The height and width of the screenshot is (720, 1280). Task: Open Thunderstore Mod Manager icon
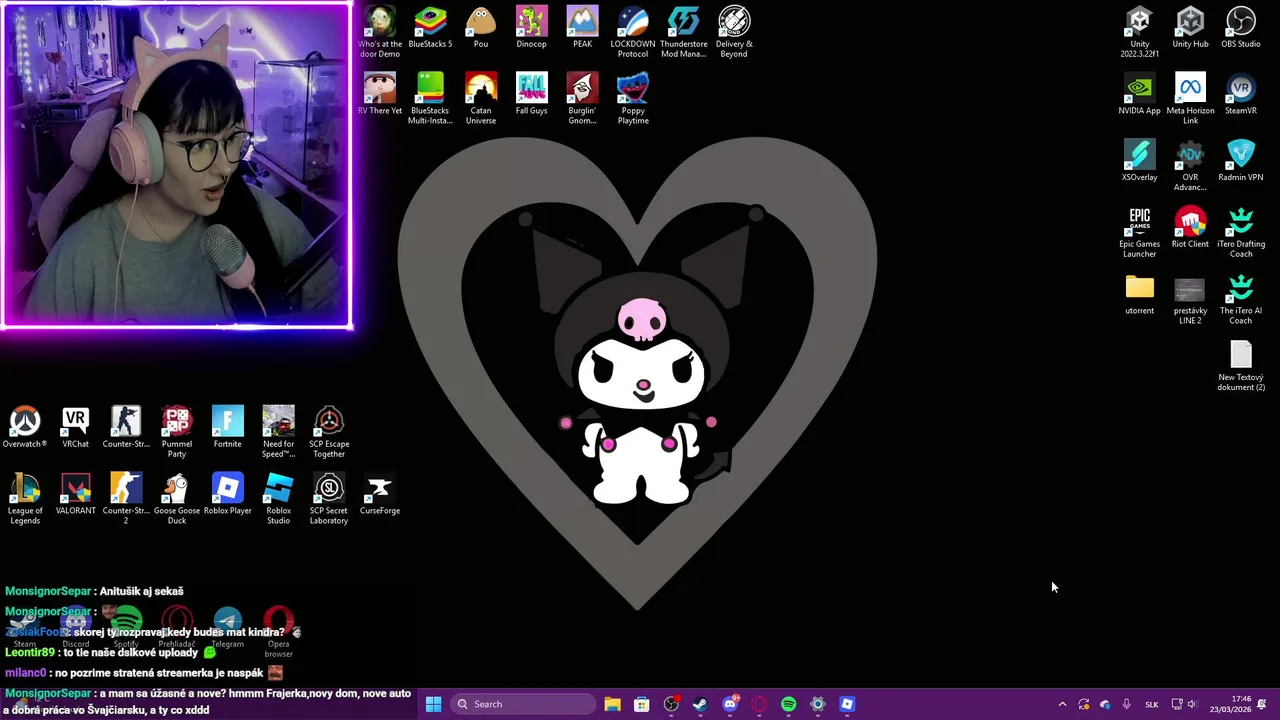tap(684, 31)
